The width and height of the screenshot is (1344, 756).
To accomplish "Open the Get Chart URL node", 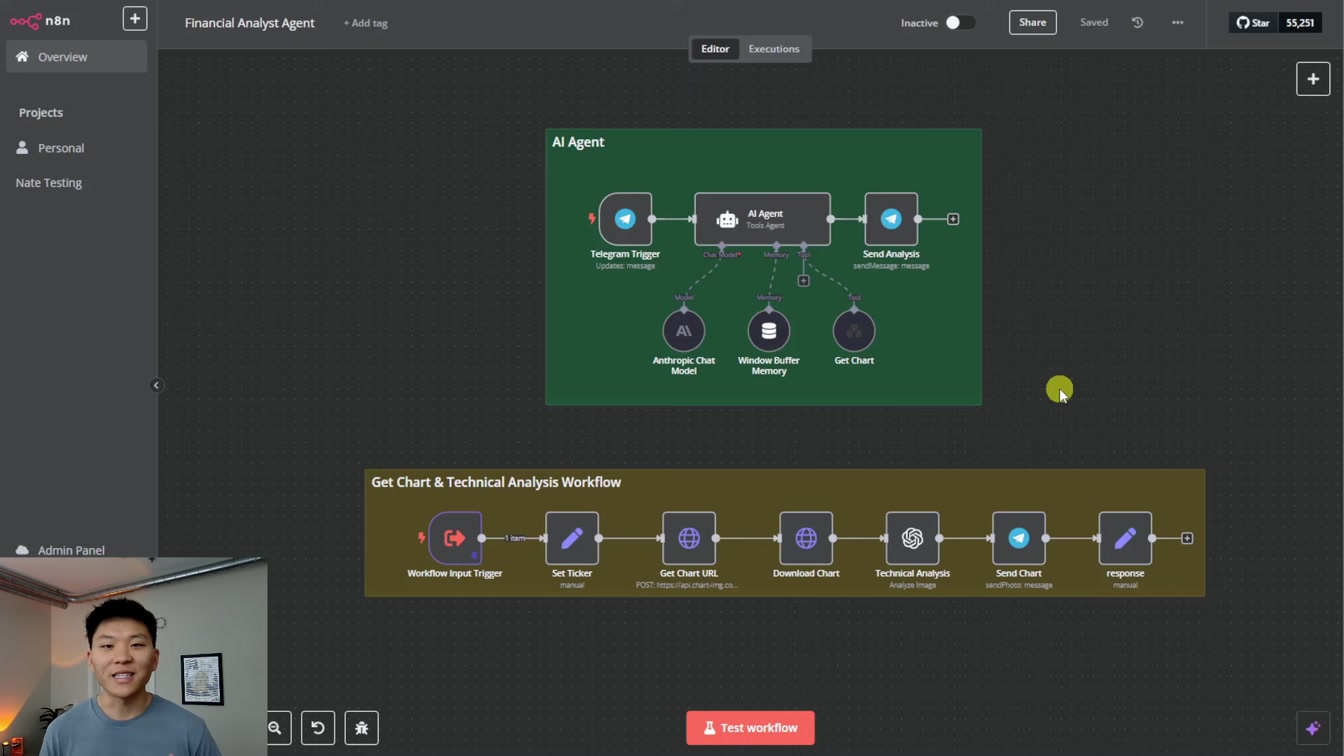I will (689, 538).
